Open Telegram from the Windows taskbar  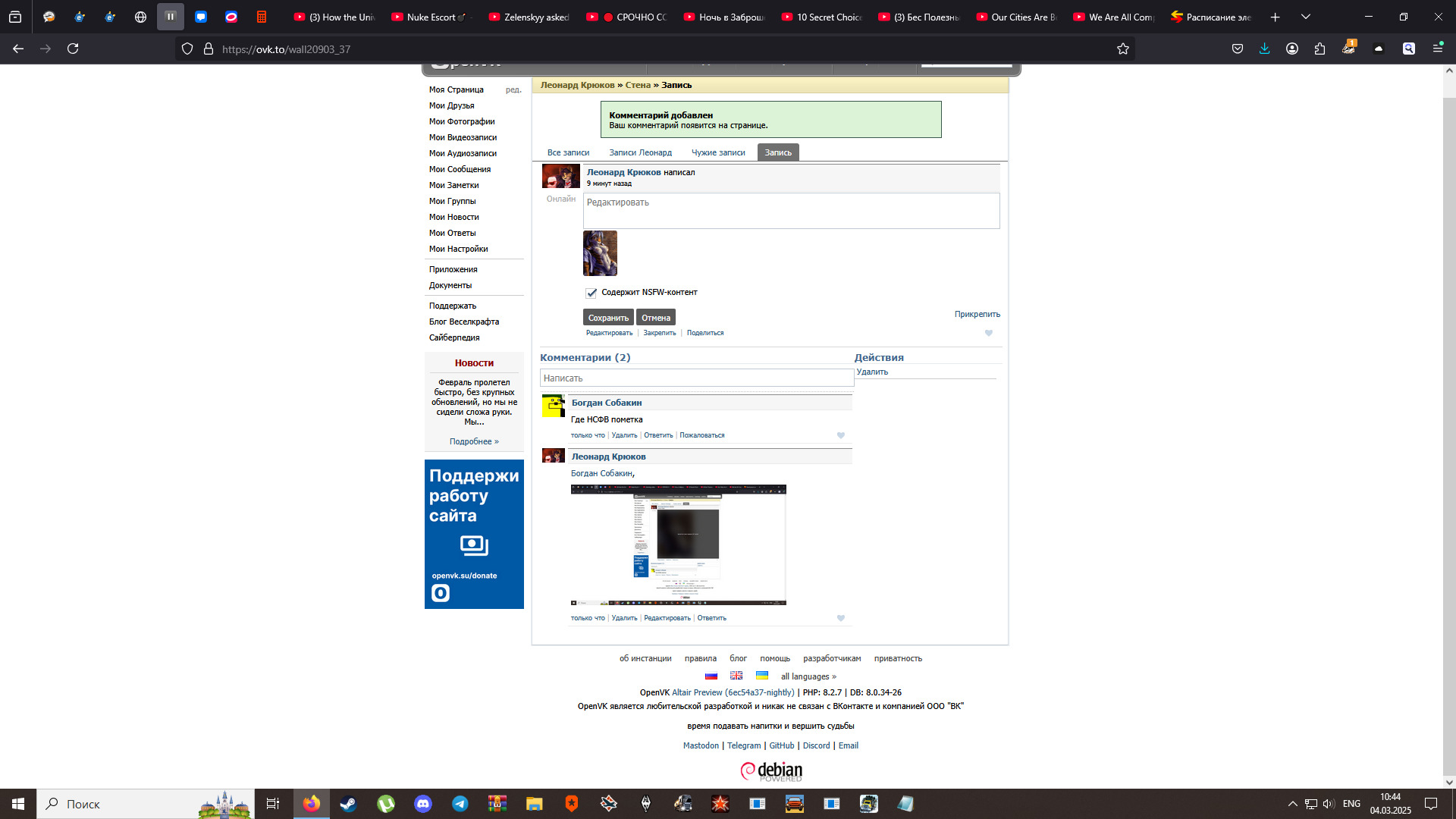(460, 804)
